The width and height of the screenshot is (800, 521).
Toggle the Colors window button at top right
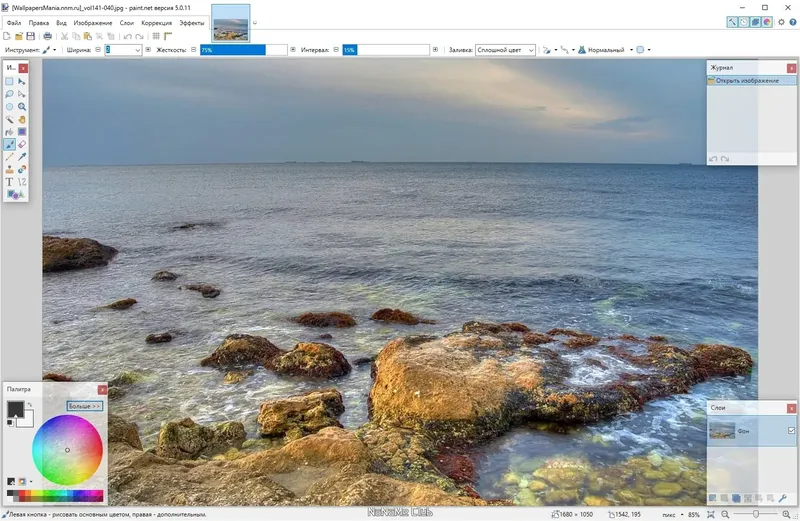[767, 22]
